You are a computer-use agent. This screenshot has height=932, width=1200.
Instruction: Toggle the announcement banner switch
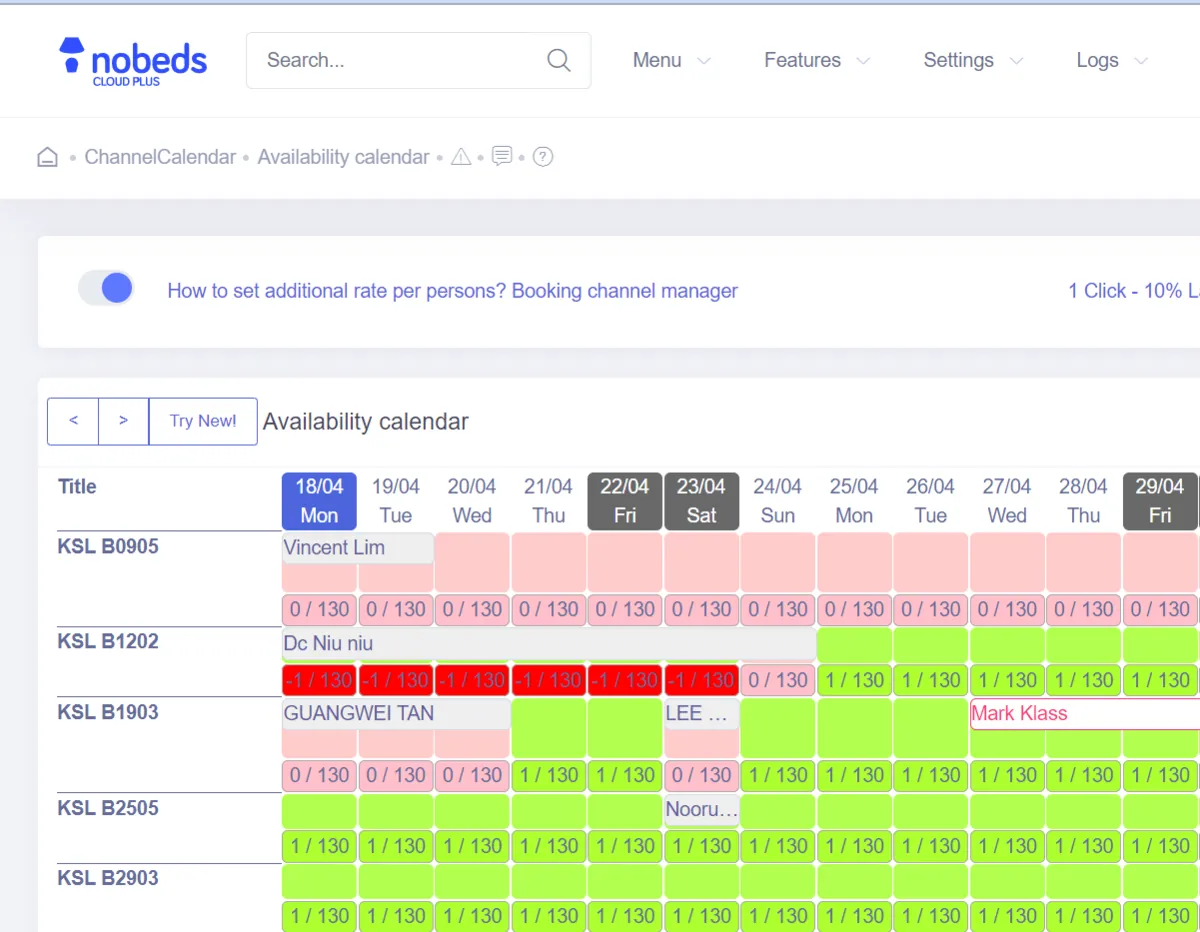(106, 288)
